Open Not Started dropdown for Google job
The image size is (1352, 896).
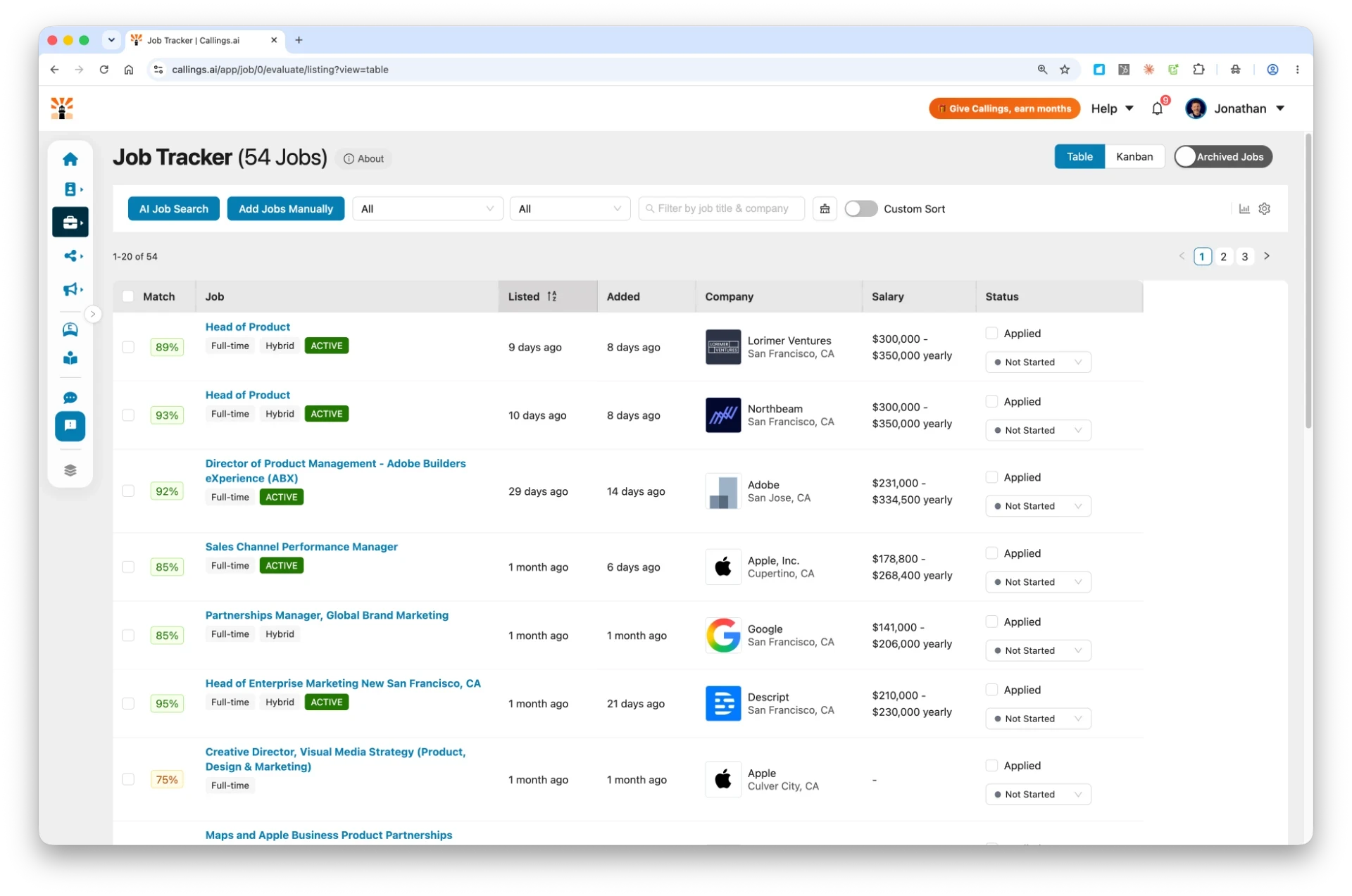click(1038, 651)
